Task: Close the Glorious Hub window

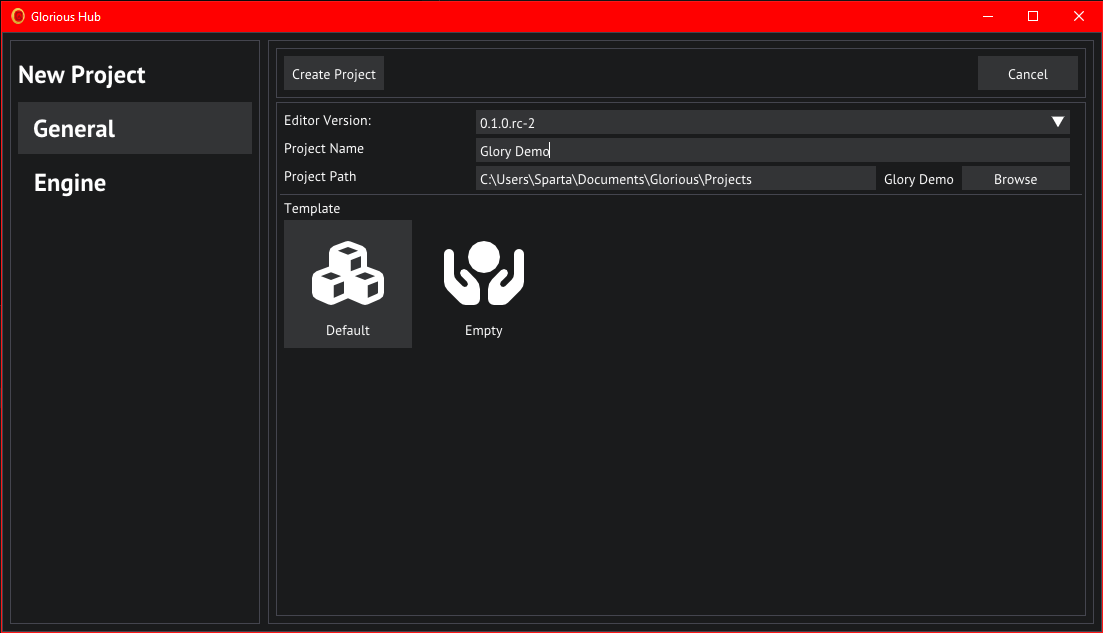Action: 1079,16
